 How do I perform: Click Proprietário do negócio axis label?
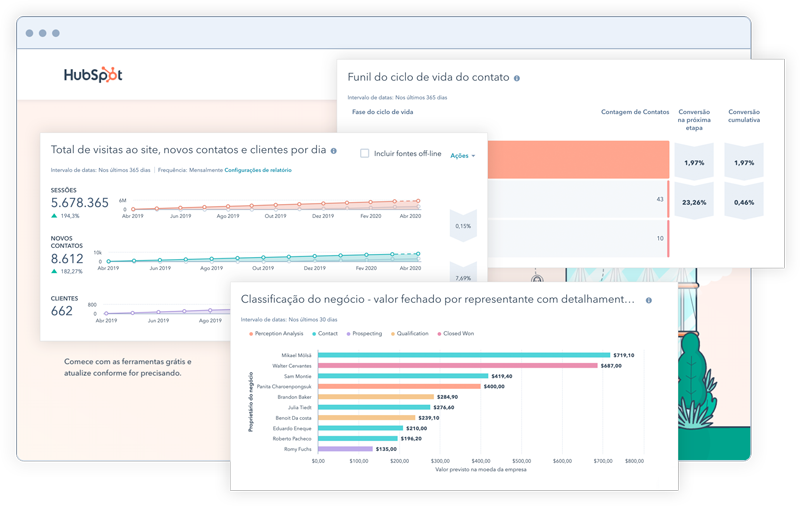251,402
